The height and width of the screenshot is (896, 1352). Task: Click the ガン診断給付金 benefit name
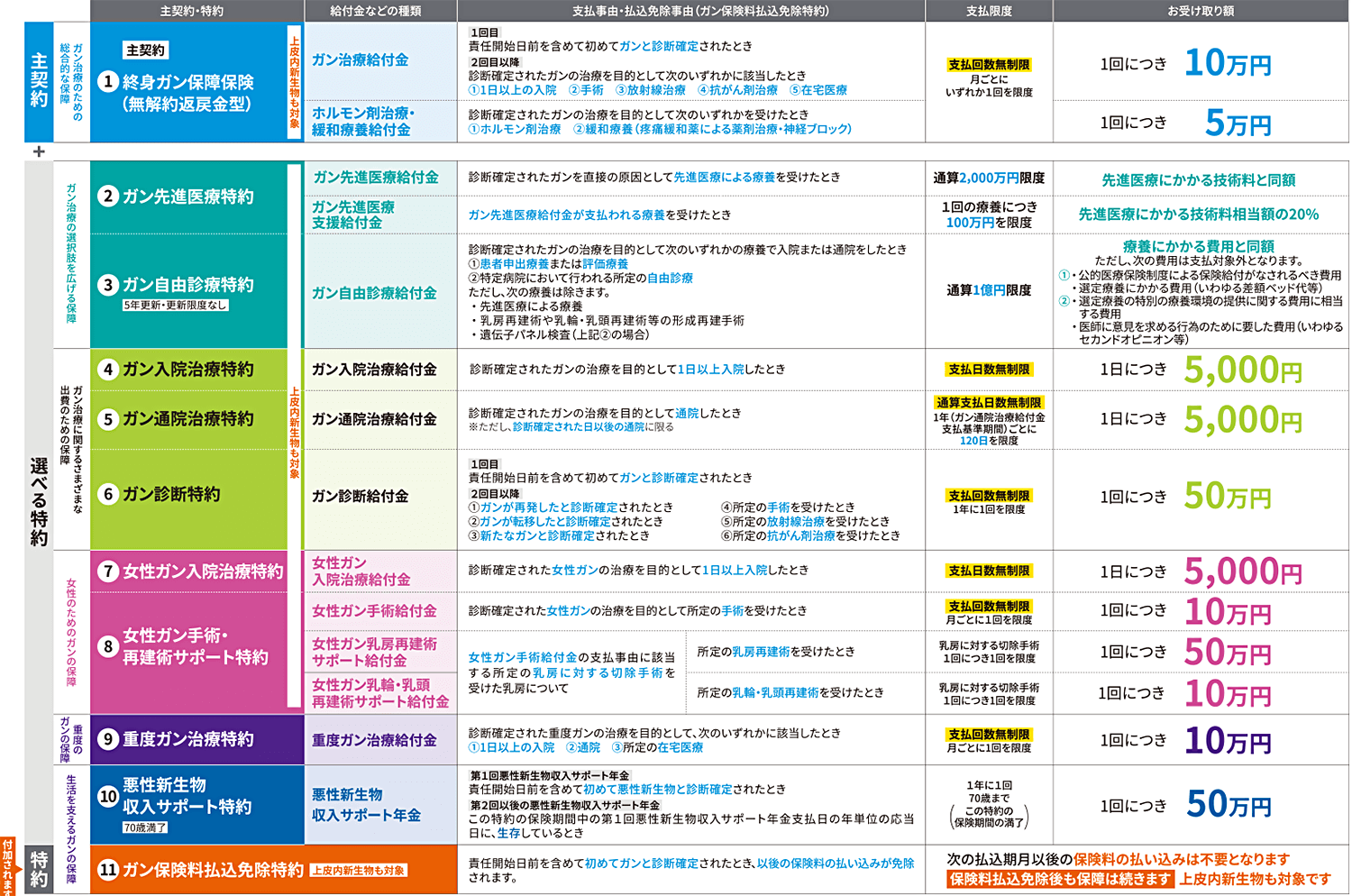[361, 496]
